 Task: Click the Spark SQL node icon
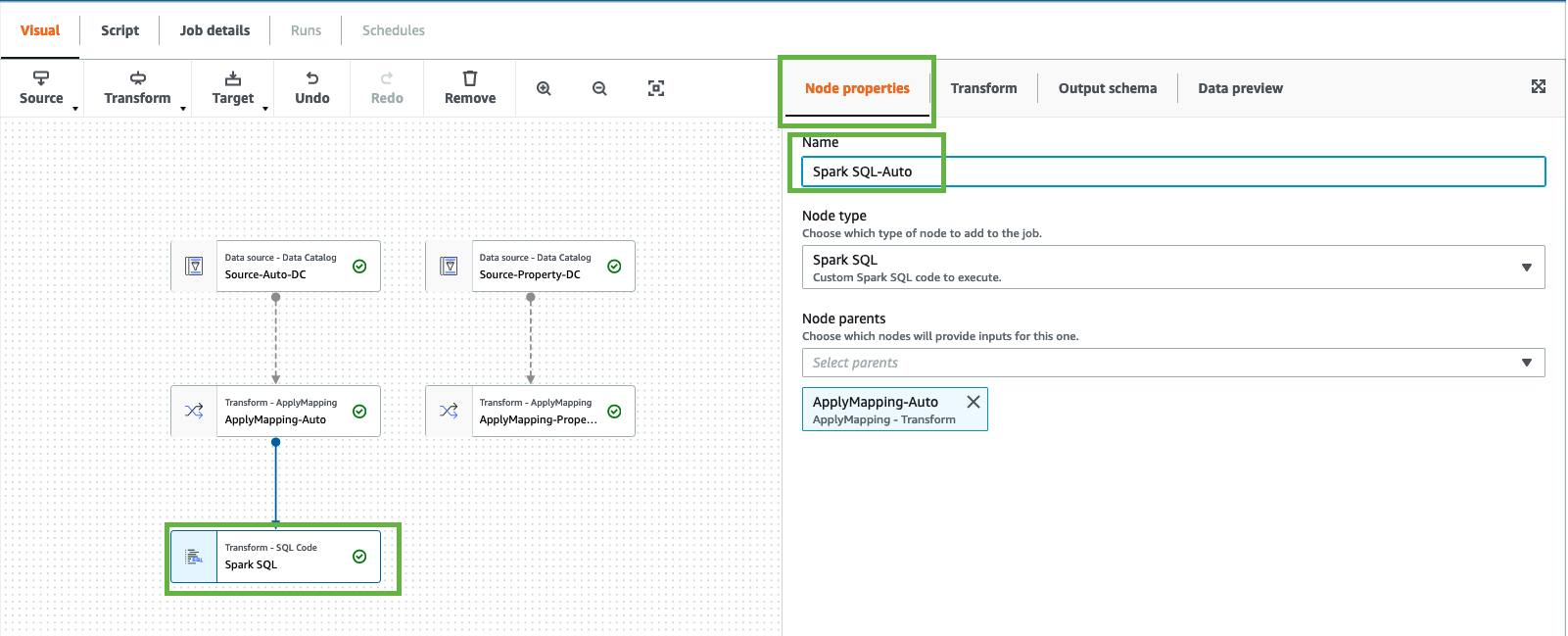194,557
